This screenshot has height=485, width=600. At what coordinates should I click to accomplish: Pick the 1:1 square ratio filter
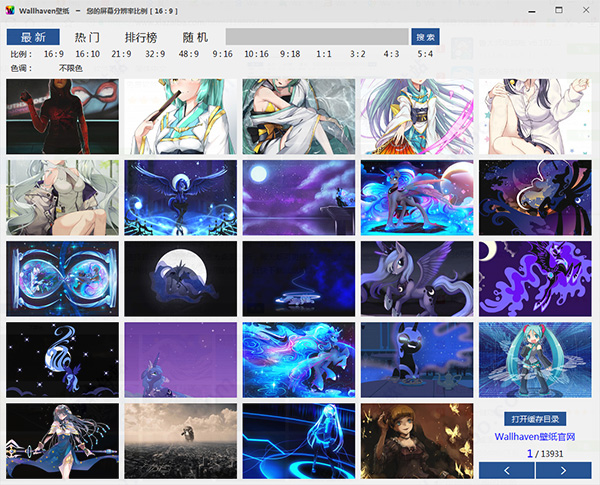[x=324, y=54]
